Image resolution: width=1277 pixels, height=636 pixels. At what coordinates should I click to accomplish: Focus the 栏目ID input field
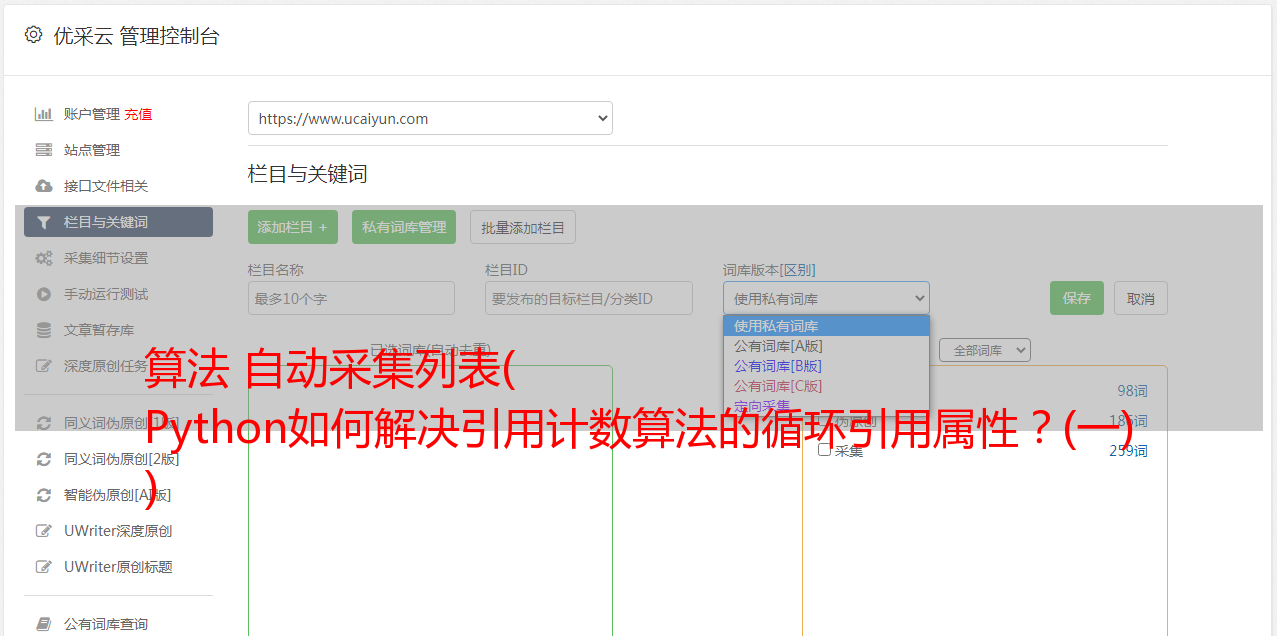589,298
